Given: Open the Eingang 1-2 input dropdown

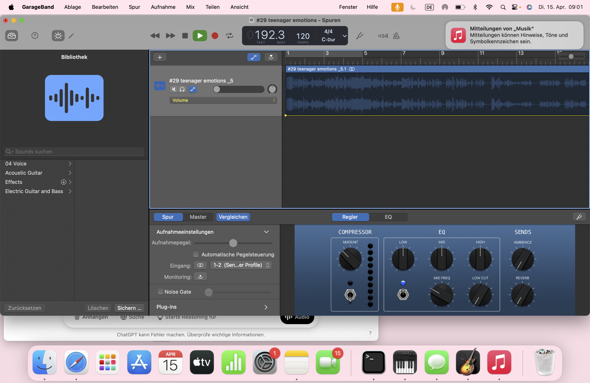Looking at the screenshot, I should pyautogui.click(x=241, y=265).
